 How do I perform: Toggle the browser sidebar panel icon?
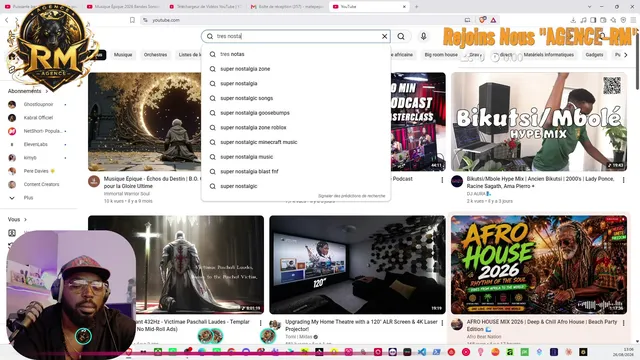coord(593,20)
